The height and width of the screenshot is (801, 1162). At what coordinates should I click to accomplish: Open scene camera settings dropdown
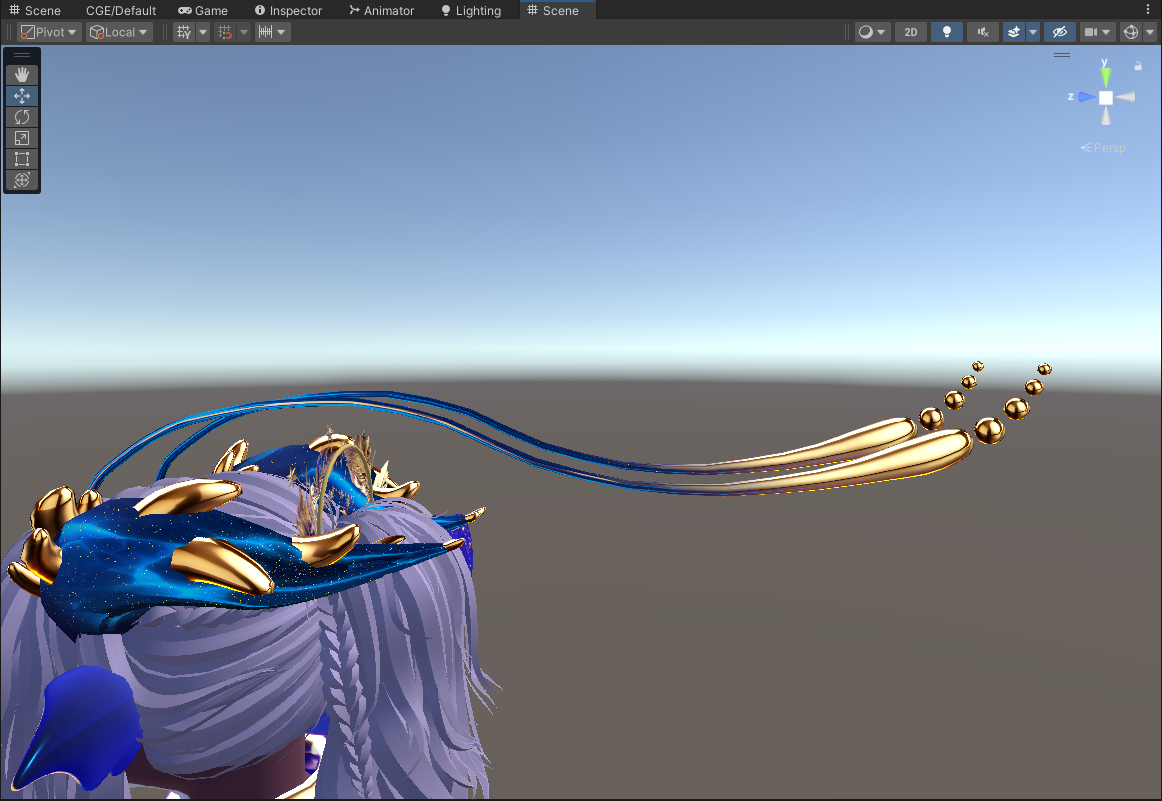[1097, 32]
